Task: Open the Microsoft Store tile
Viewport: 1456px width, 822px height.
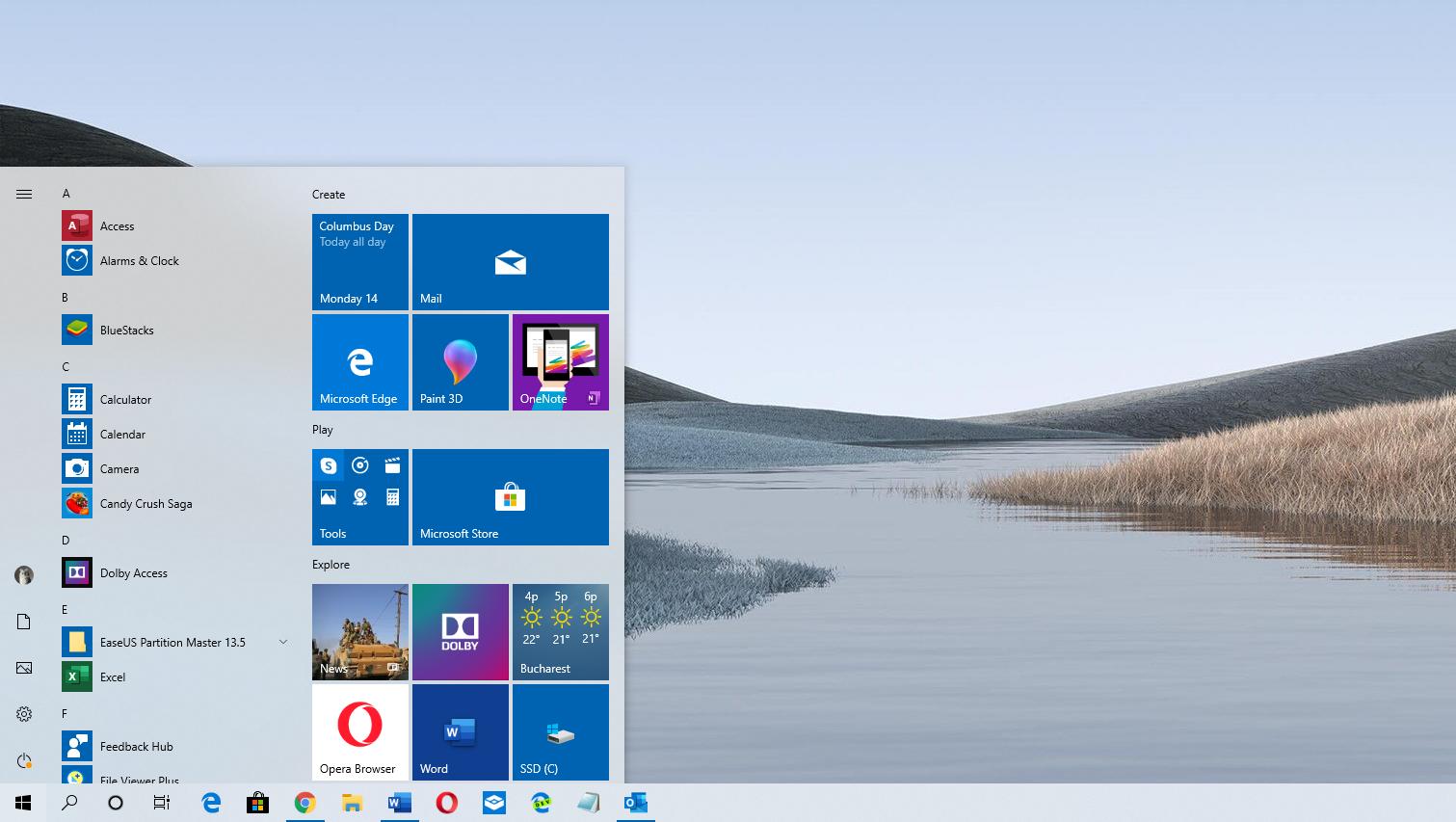Action: (x=511, y=497)
